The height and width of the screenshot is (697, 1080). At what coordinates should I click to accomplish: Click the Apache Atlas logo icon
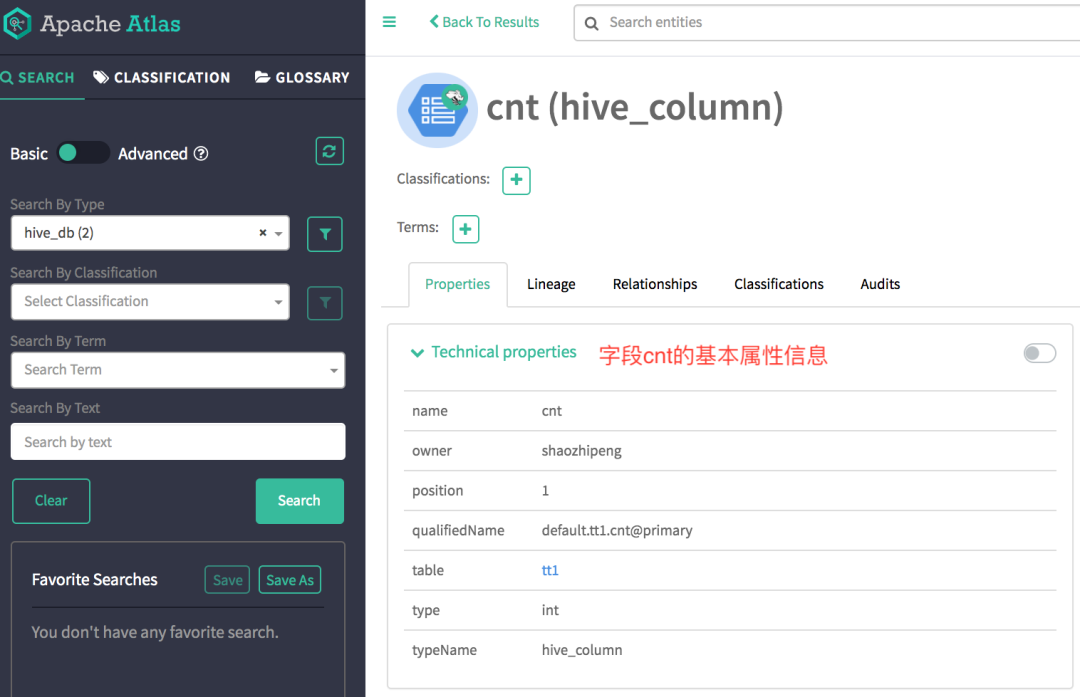point(17,23)
